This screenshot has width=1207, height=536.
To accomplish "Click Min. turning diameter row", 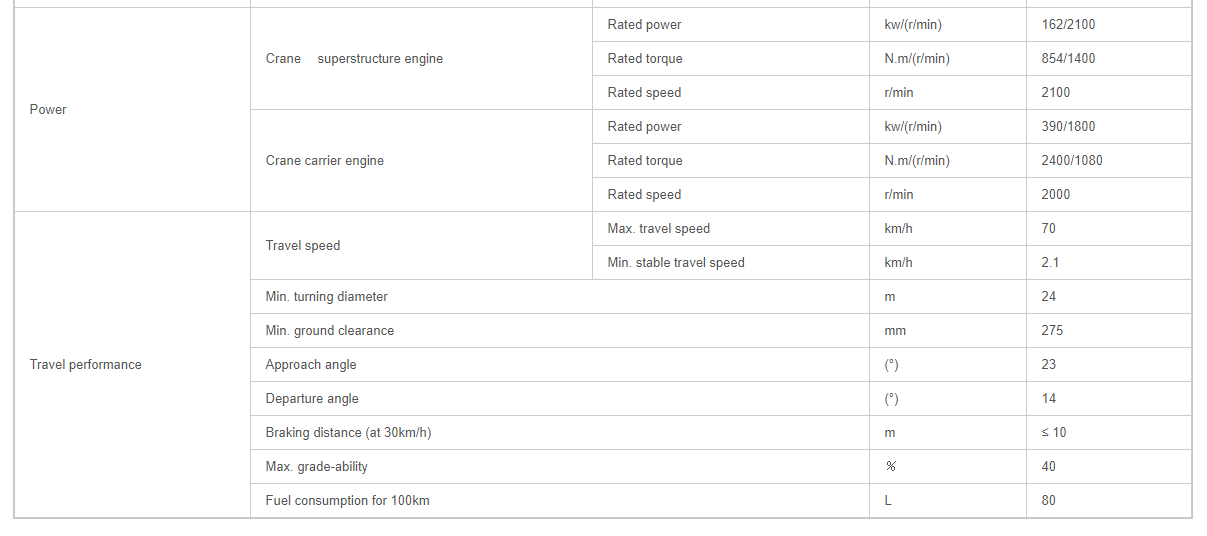I will click(x=721, y=297).
